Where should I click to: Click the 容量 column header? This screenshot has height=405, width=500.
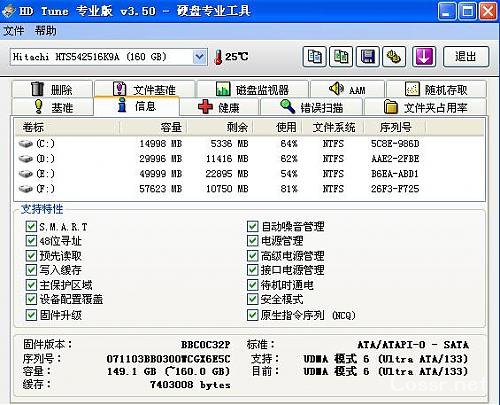coord(153,127)
